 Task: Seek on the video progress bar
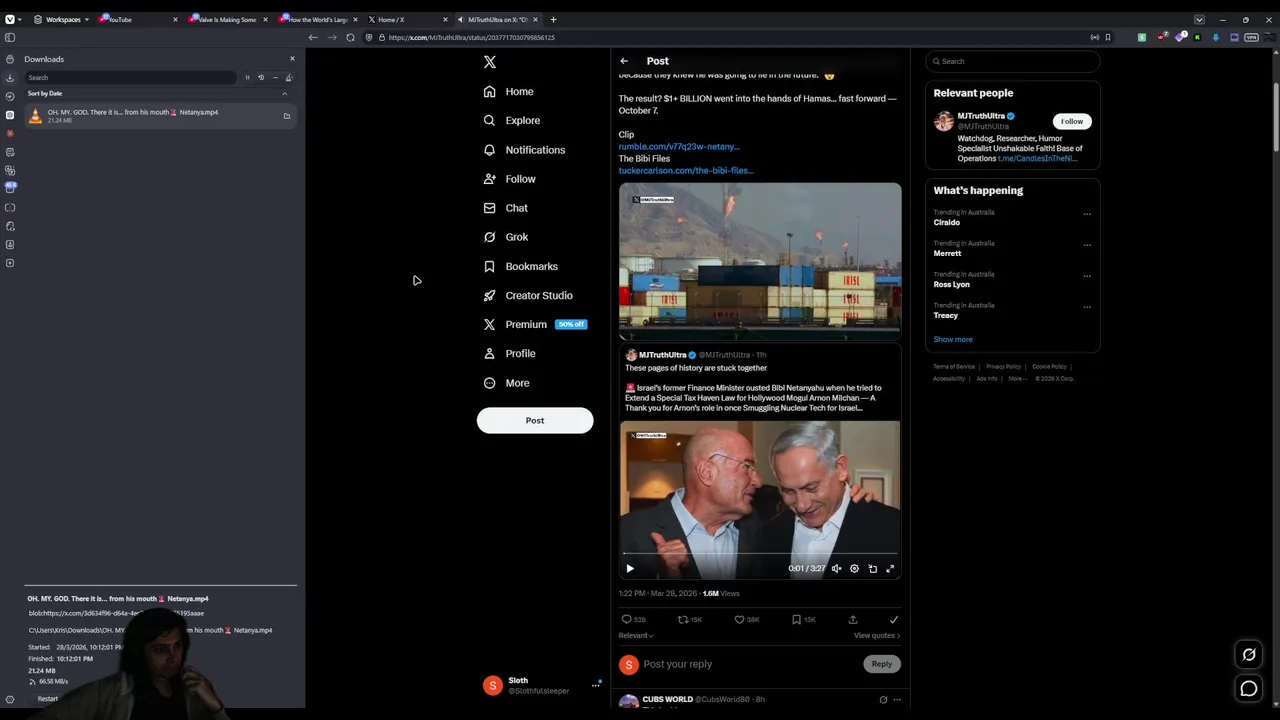tap(760, 552)
